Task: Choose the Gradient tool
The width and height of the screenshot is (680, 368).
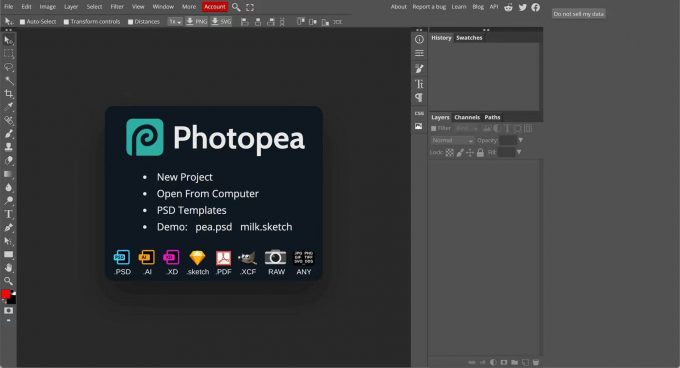Action: pyautogui.click(x=8, y=174)
